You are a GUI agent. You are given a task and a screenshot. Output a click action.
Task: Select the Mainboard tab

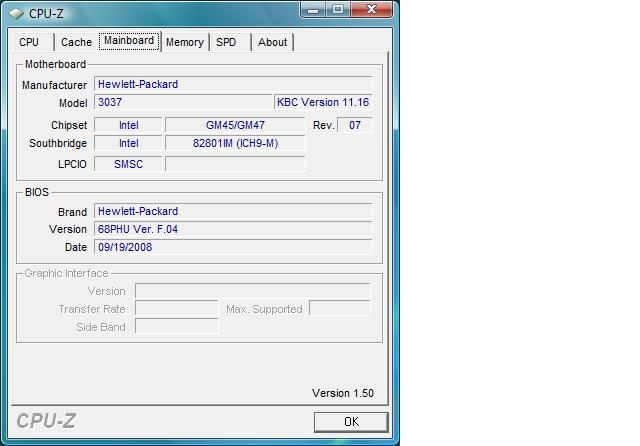click(129, 41)
